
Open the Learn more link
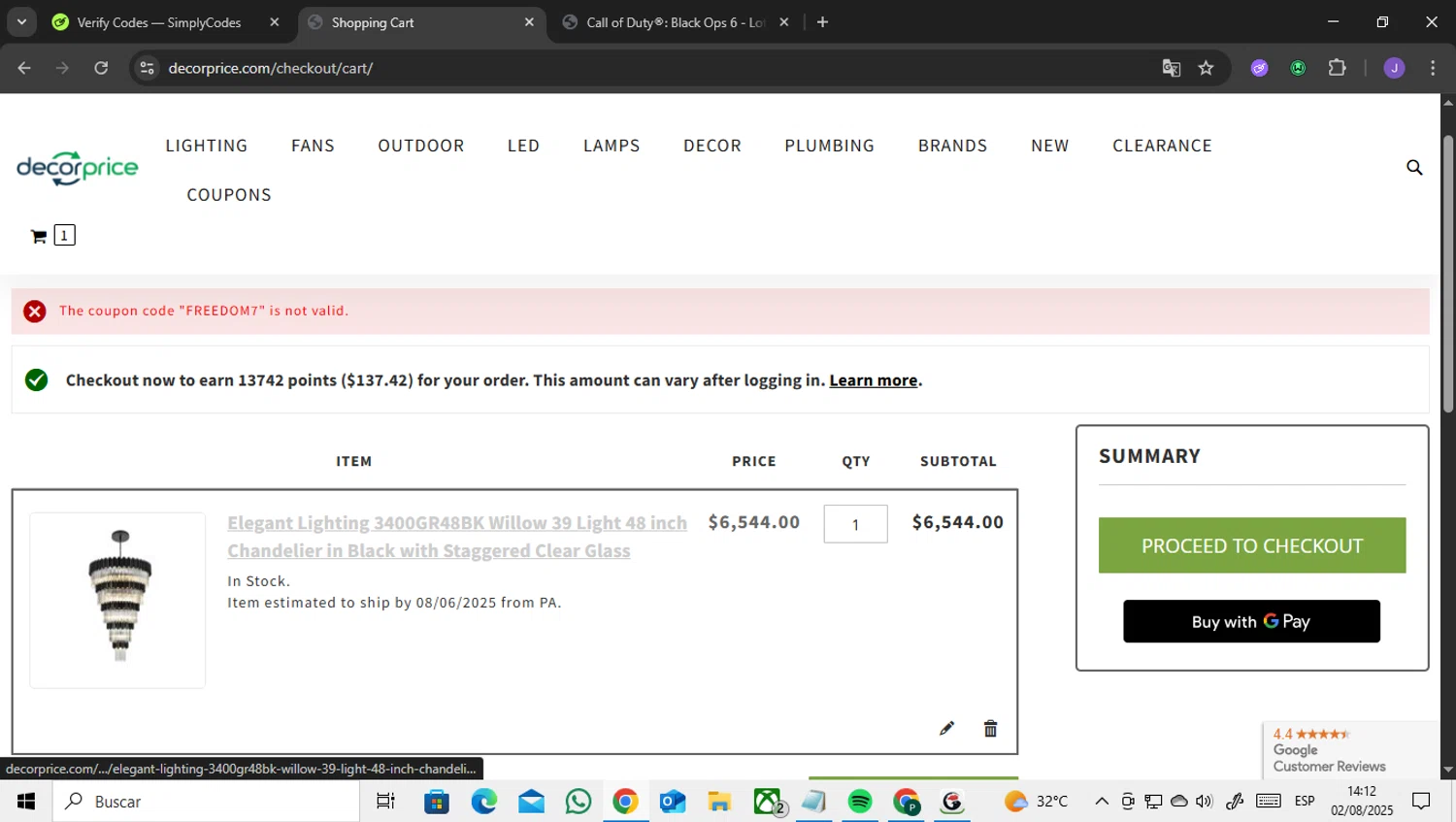874,380
